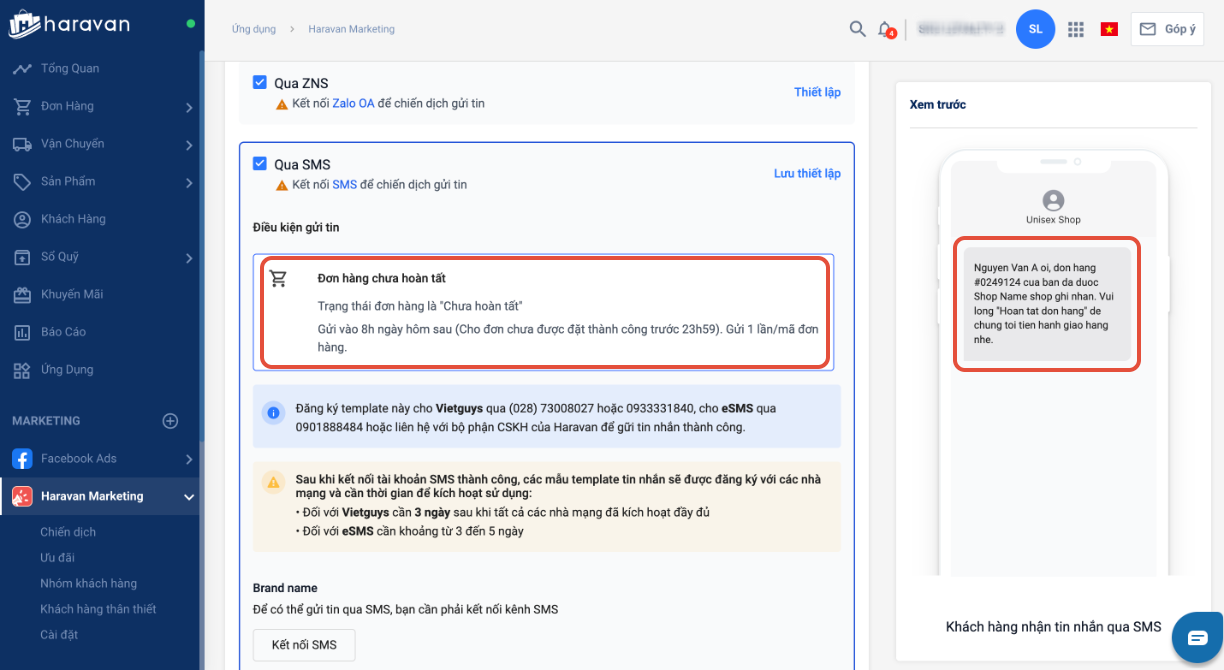Click the Haravan Marketing app icon
The width and height of the screenshot is (1224, 670).
pos(22,496)
